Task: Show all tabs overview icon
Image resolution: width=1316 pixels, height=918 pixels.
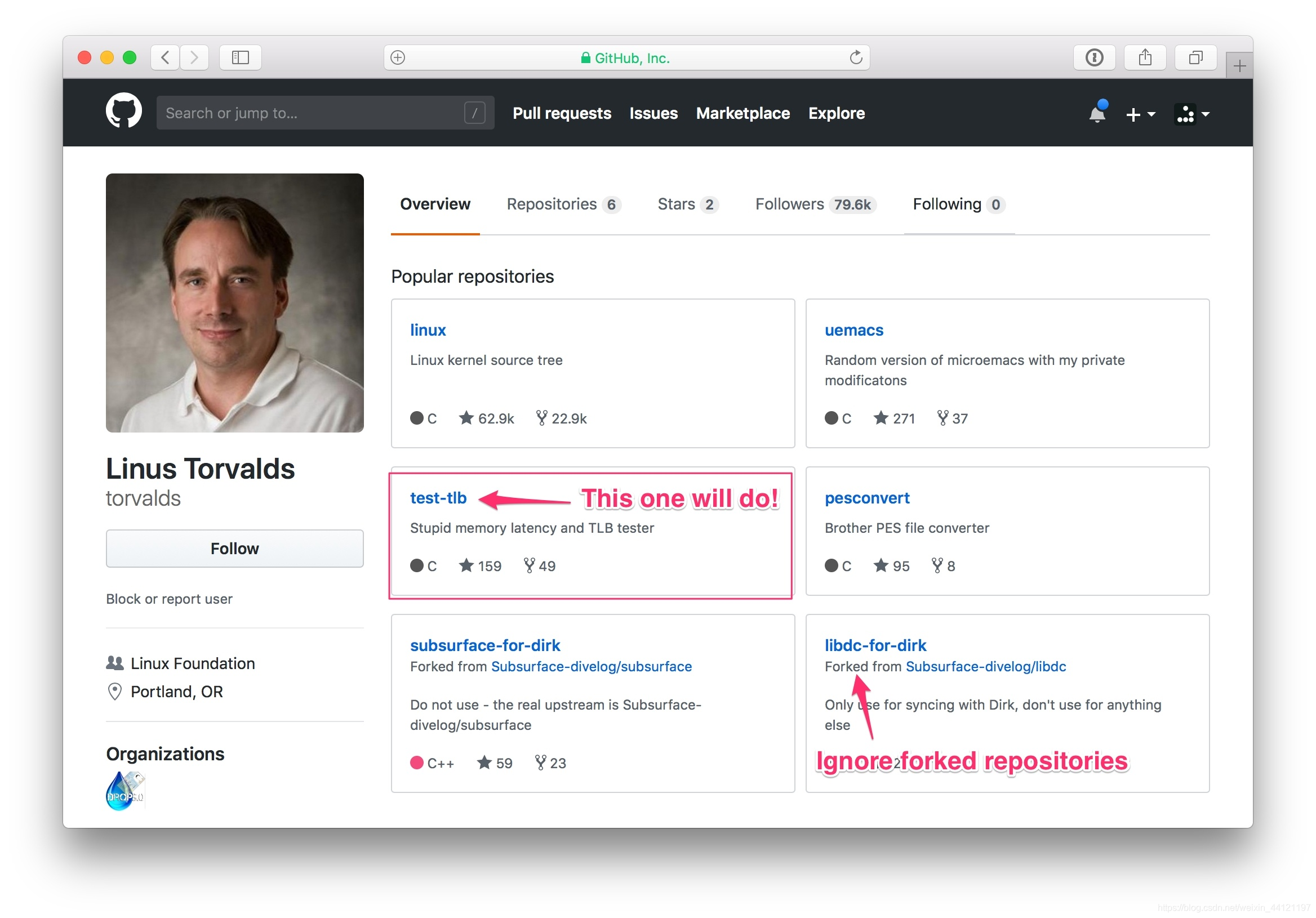Action: 1195,57
